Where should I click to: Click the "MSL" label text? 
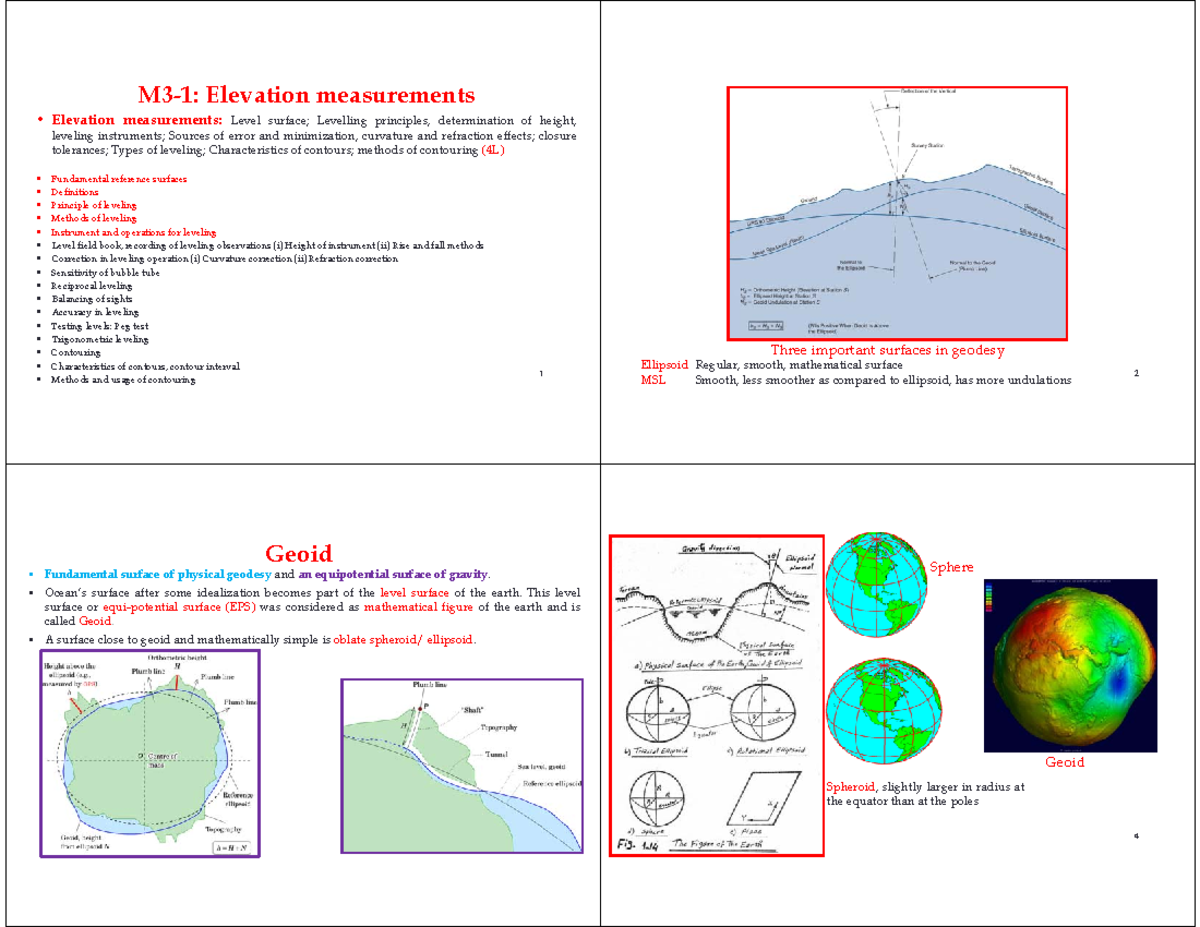point(654,380)
